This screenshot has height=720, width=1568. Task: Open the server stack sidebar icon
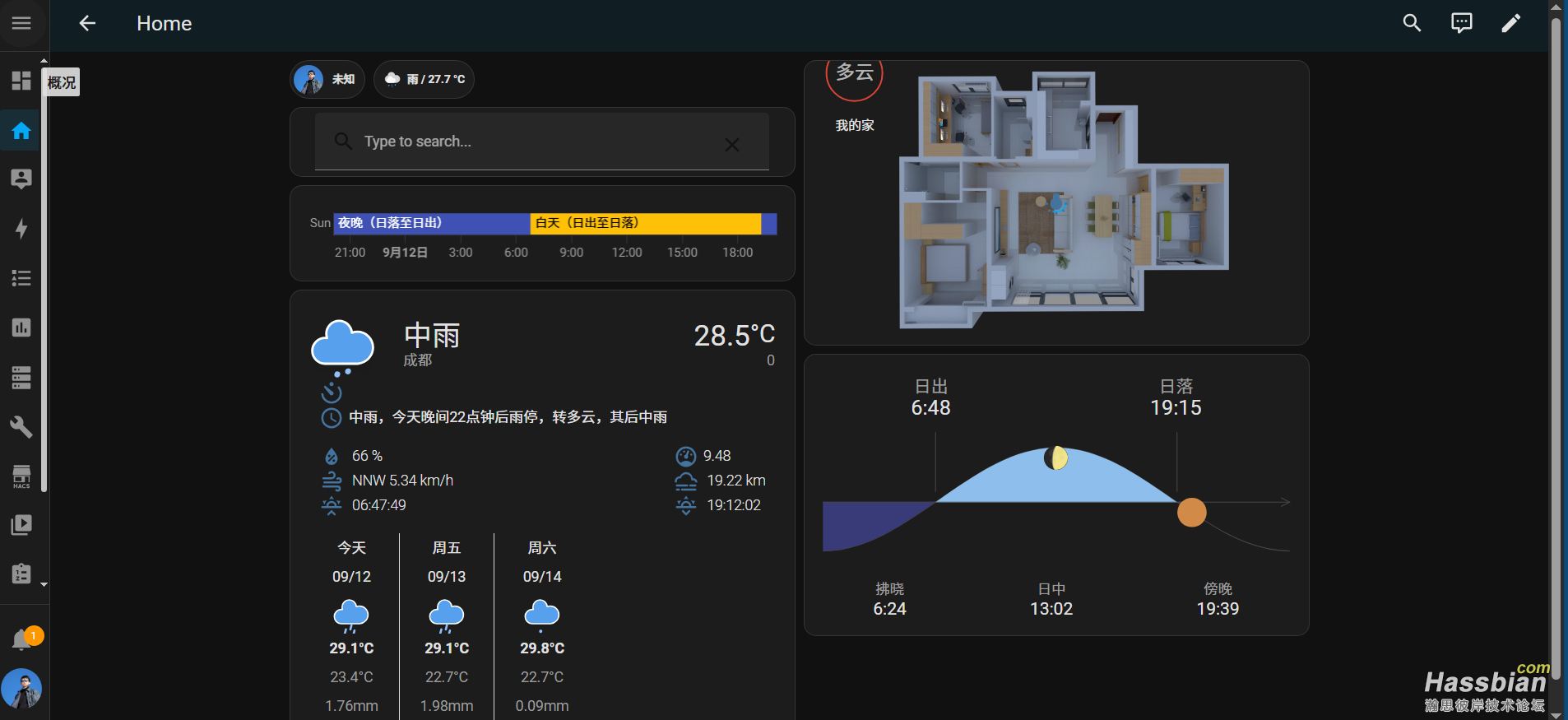21,377
